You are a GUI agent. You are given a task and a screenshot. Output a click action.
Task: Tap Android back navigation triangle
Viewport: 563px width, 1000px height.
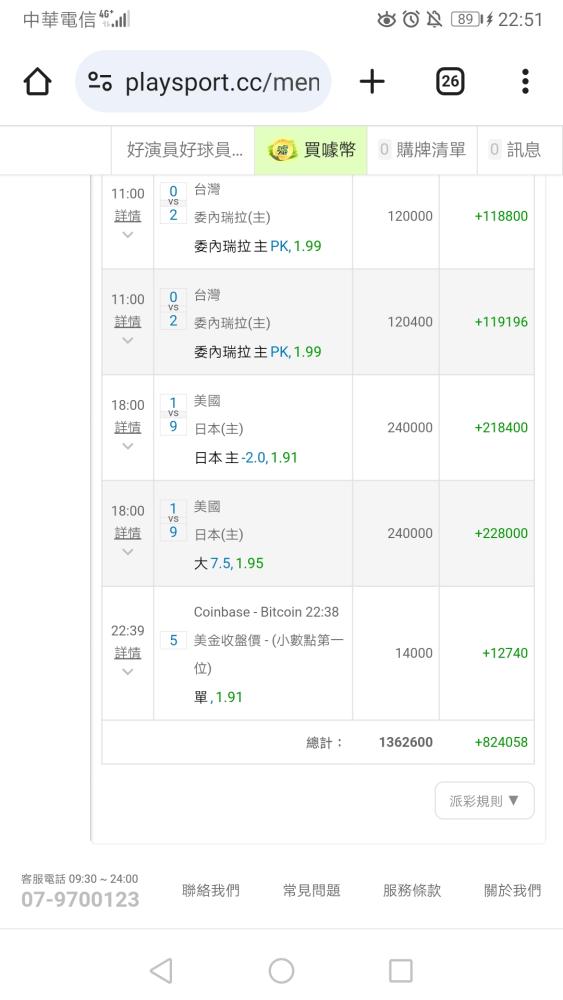pyautogui.click(x=161, y=971)
